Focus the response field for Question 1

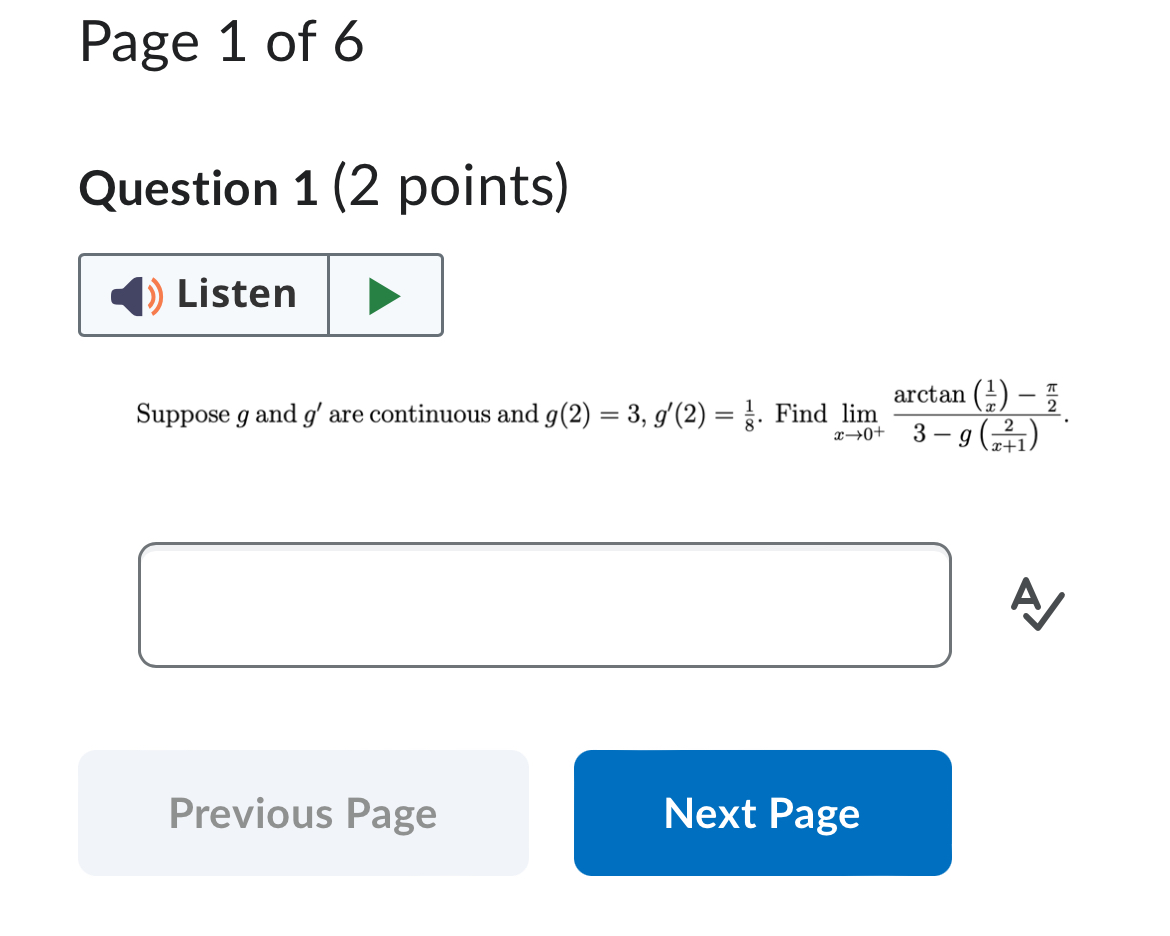pyautogui.click(x=545, y=604)
